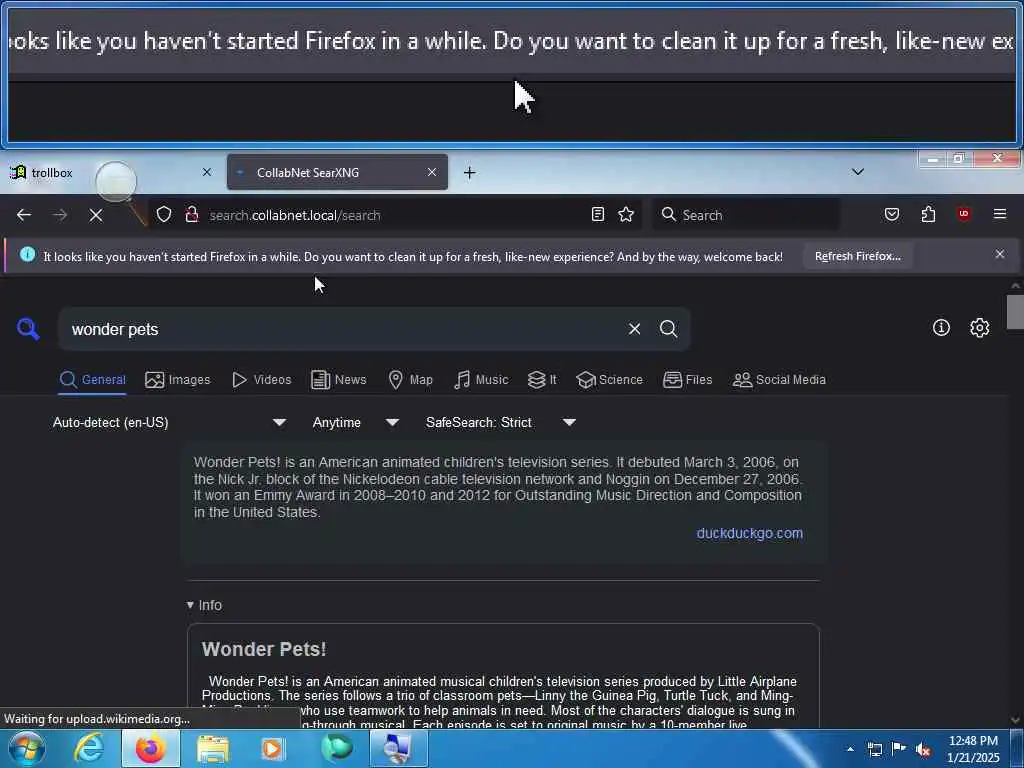Screen dimensions: 1024x768
Task: Switch to the Files category
Action: click(687, 379)
